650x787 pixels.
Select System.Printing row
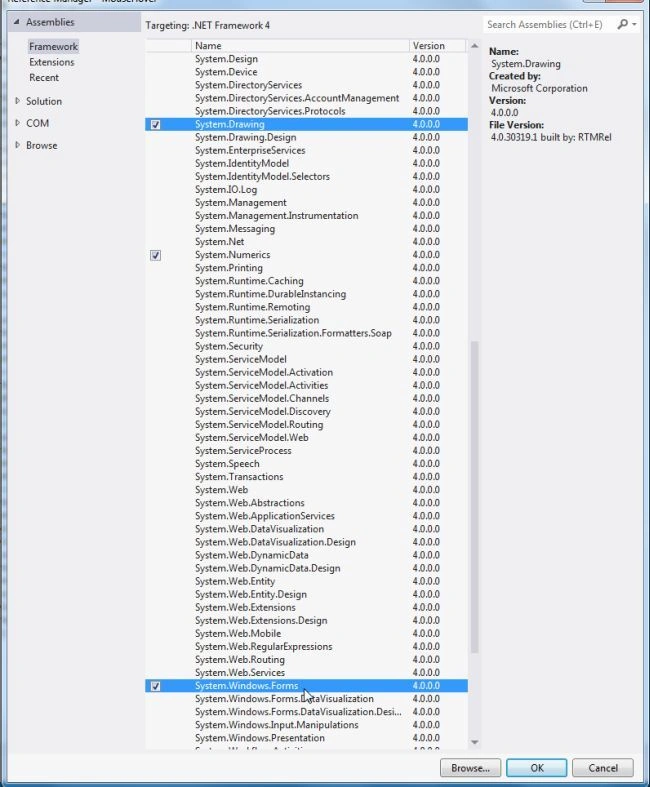[x=306, y=268]
